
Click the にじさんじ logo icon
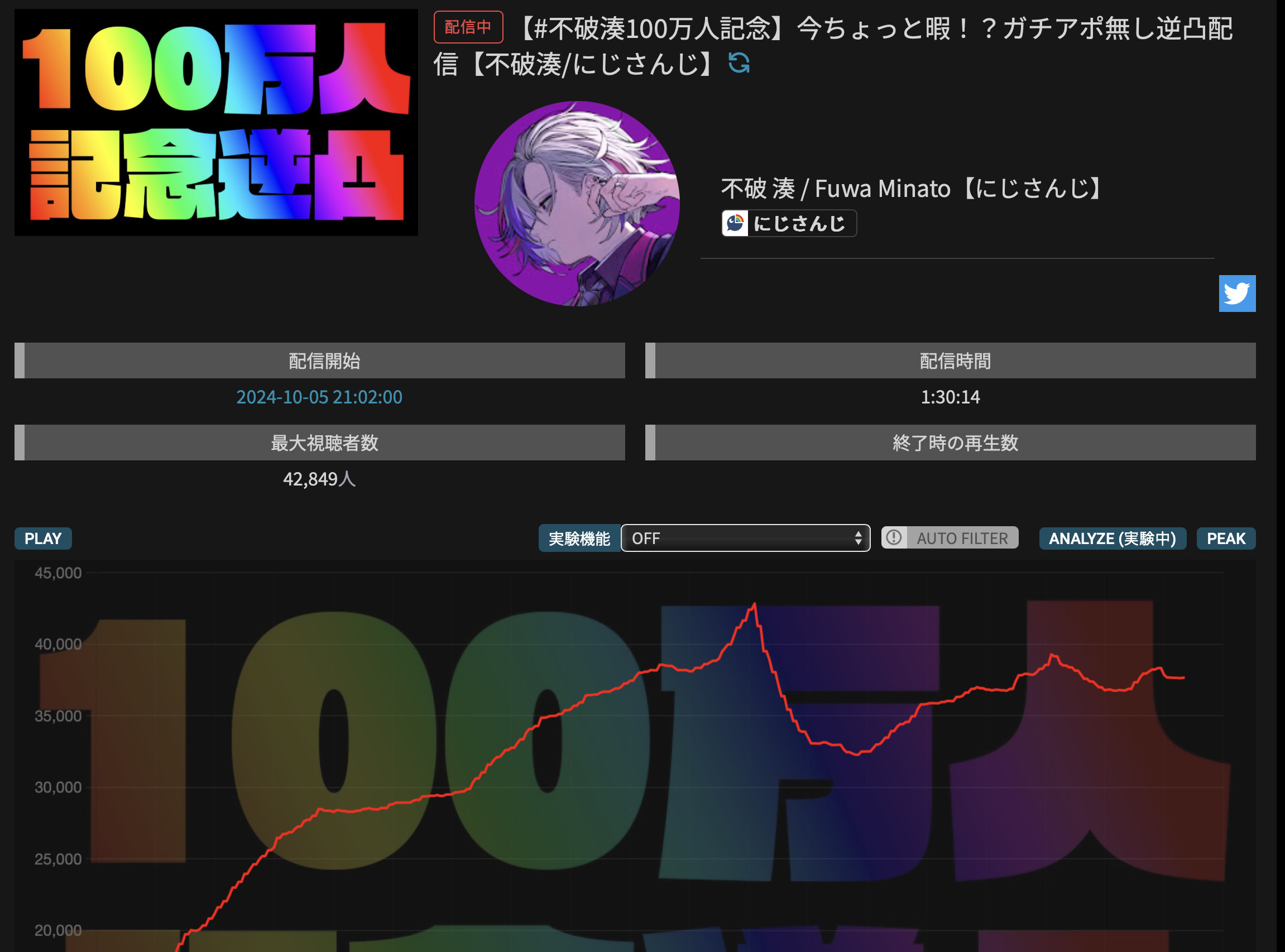[x=735, y=223]
